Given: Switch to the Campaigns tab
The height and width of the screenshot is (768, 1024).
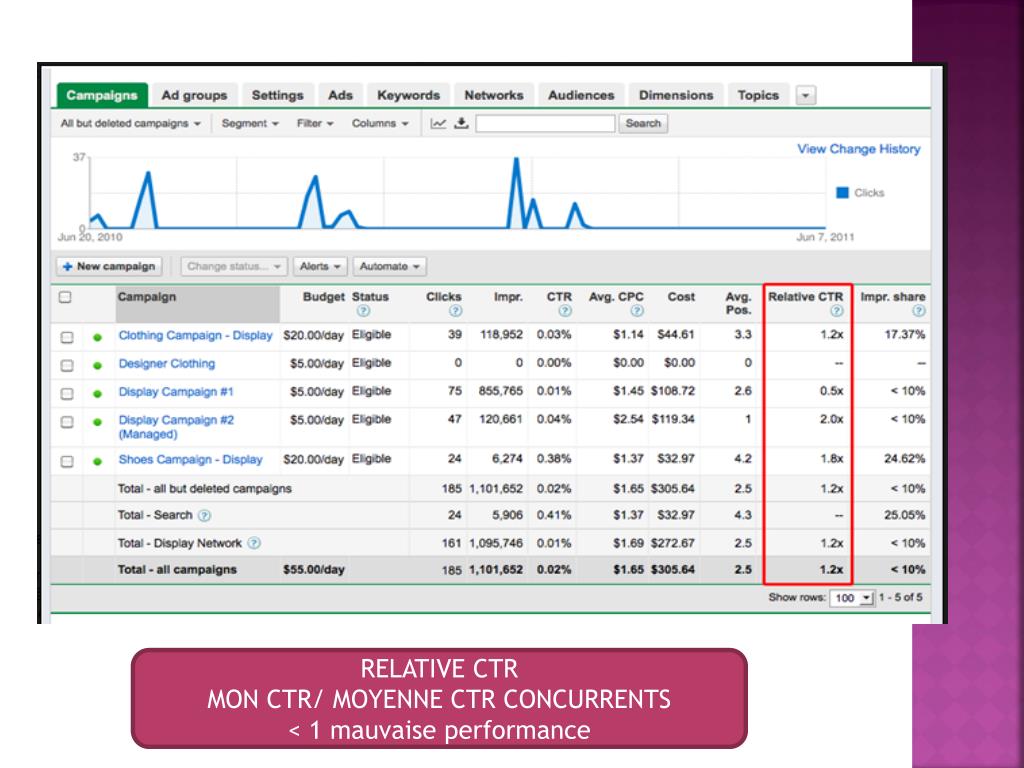Looking at the screenshot, I should tap(102, 95).
